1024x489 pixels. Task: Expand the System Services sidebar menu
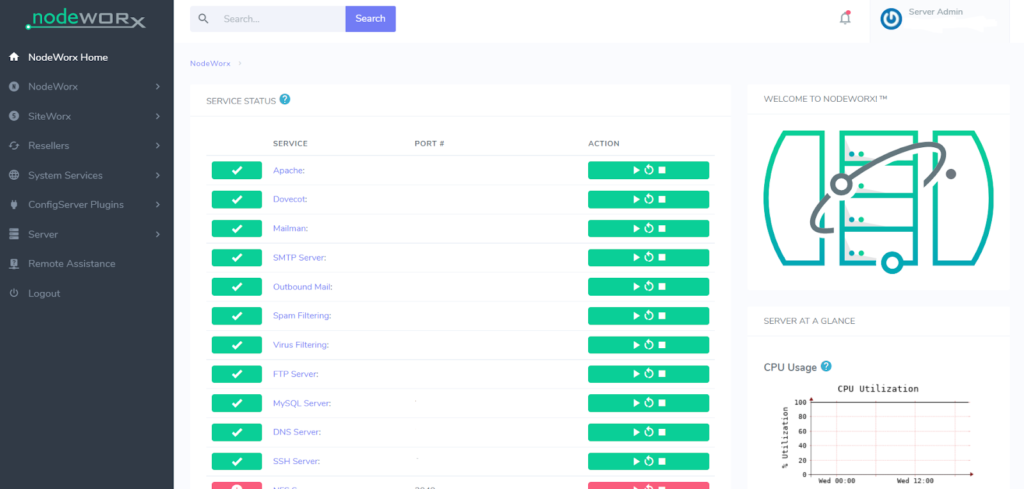pos(86,175)
